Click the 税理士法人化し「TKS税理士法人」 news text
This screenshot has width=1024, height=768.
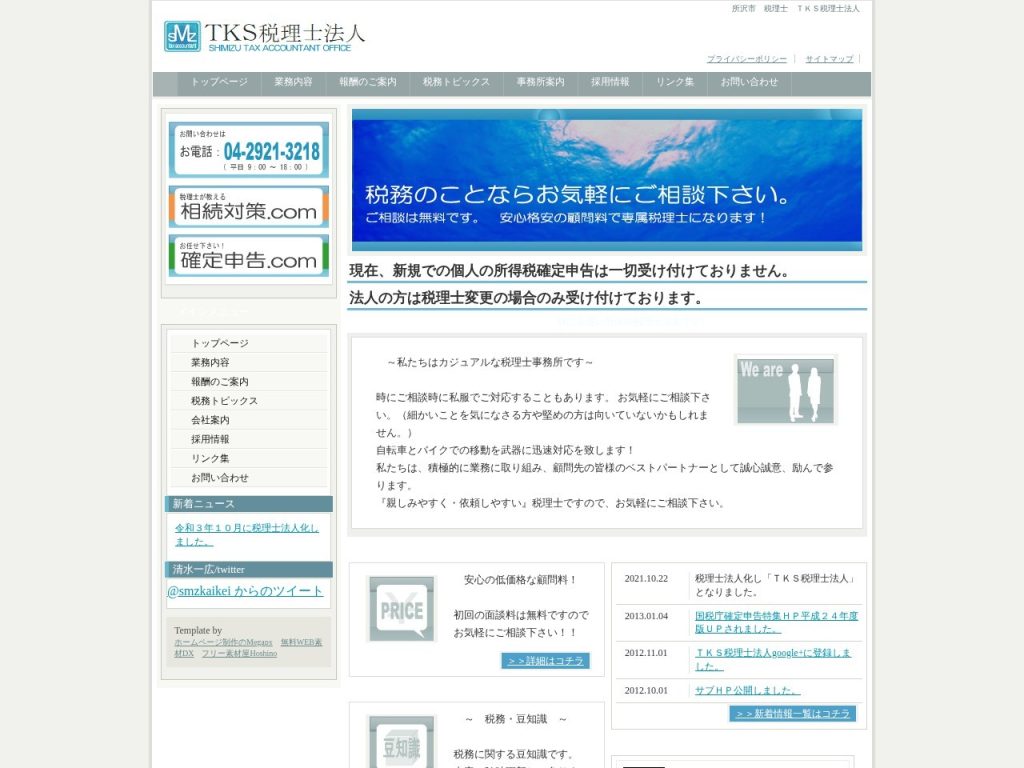(x=776, y=585)
